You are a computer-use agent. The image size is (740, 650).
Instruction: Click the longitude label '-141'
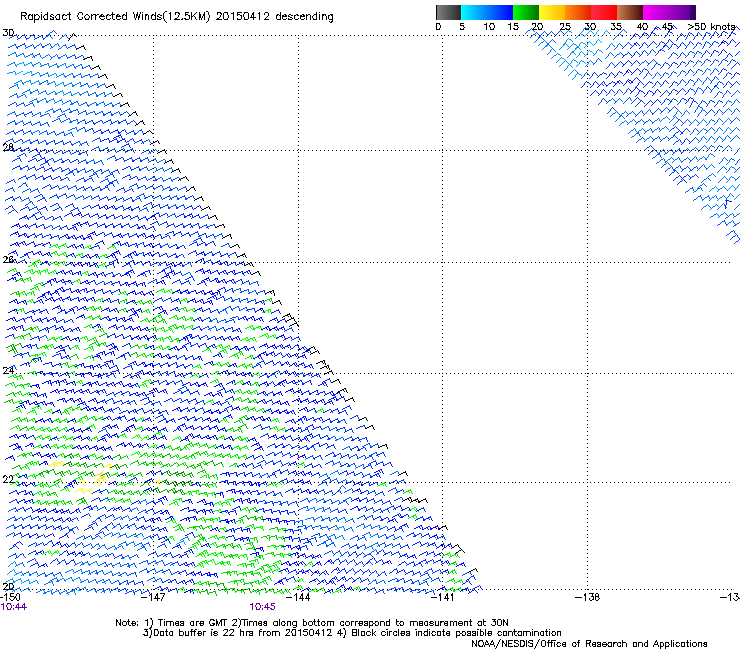442,597
